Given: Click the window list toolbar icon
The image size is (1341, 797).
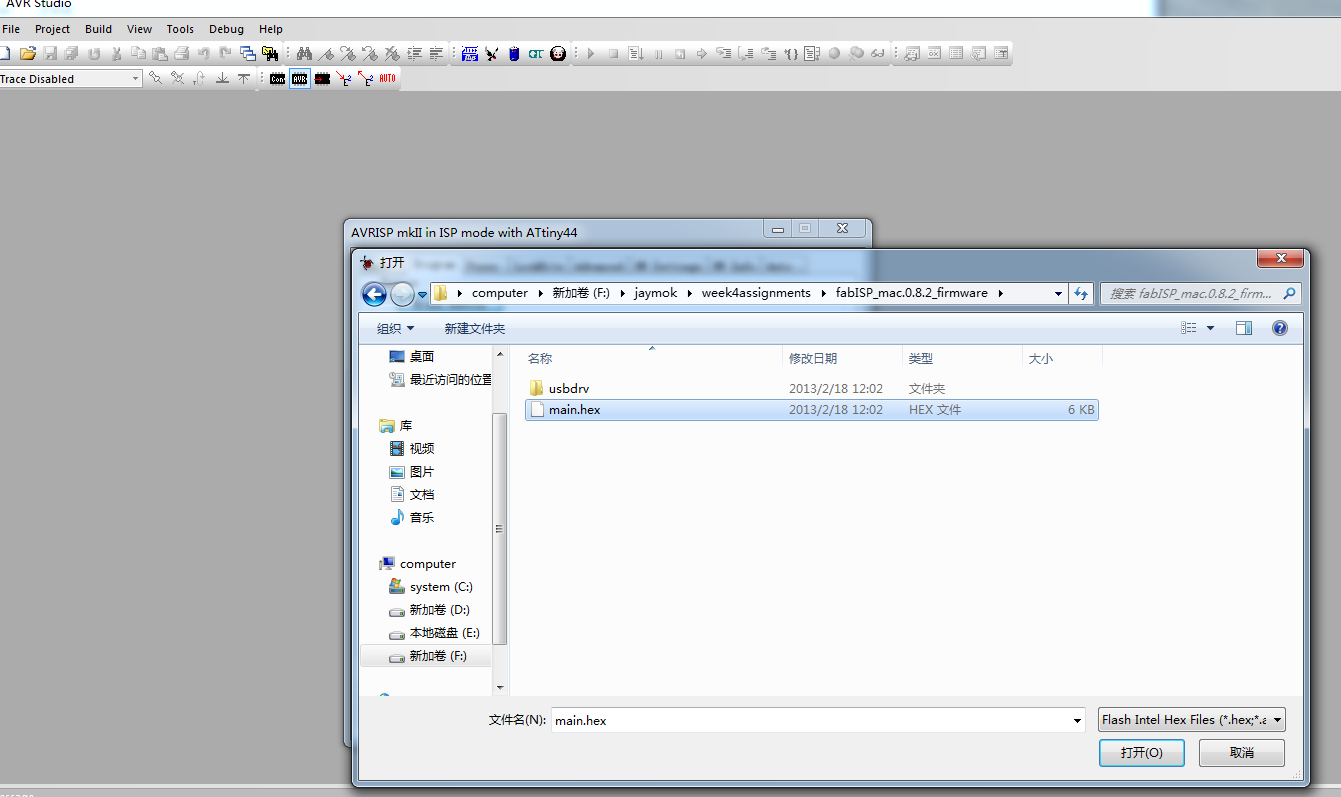Looking at the screenshot, I should point(247,53).
